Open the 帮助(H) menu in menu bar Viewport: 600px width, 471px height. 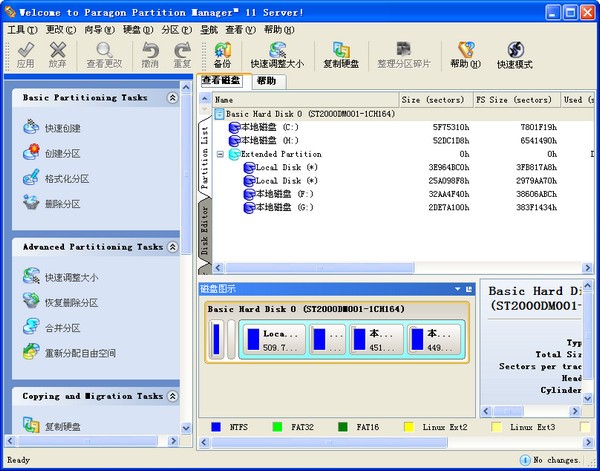[279, 30]
